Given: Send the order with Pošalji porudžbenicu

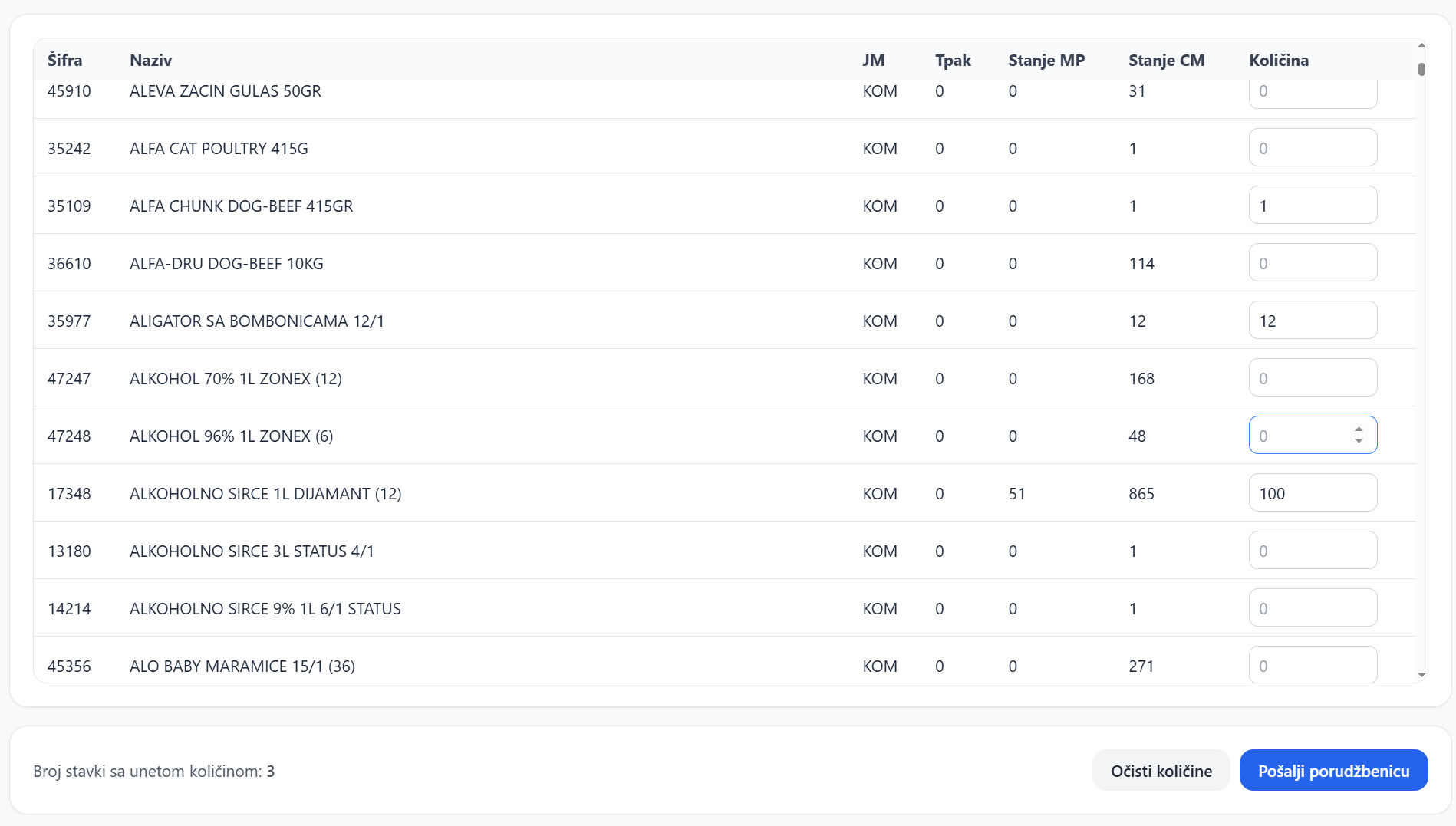Looking at the screenshot, I should tap(1333, 771).
